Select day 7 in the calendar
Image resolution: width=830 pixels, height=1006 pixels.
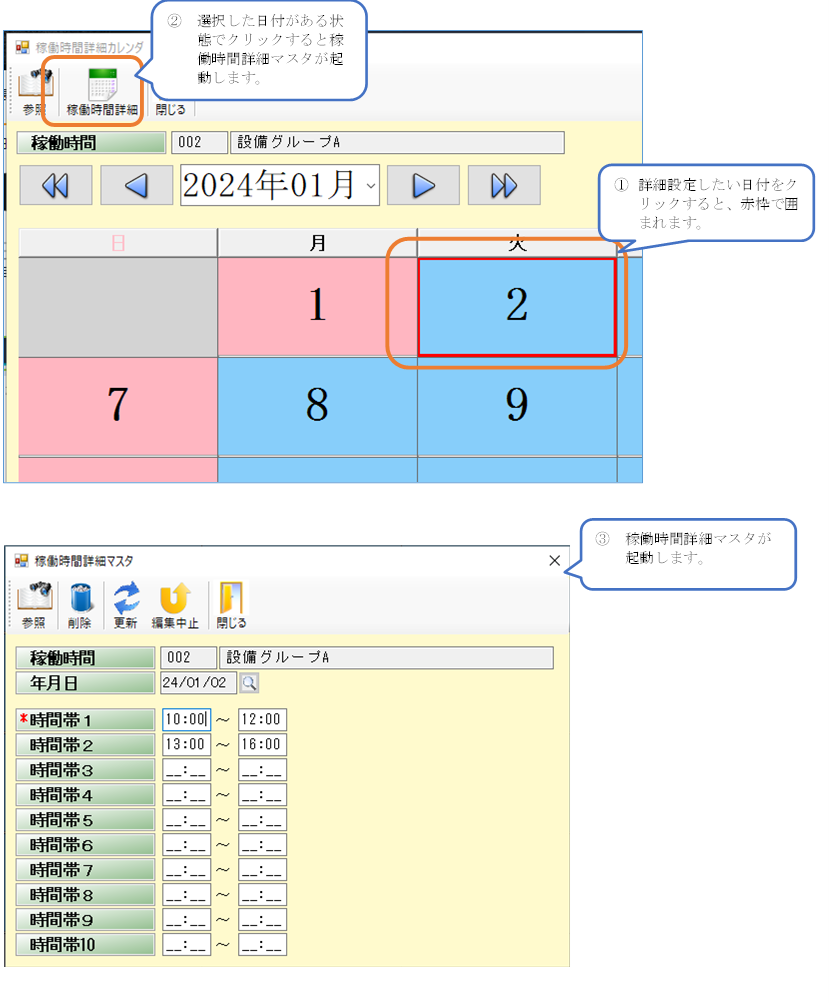tap(117, 405)
